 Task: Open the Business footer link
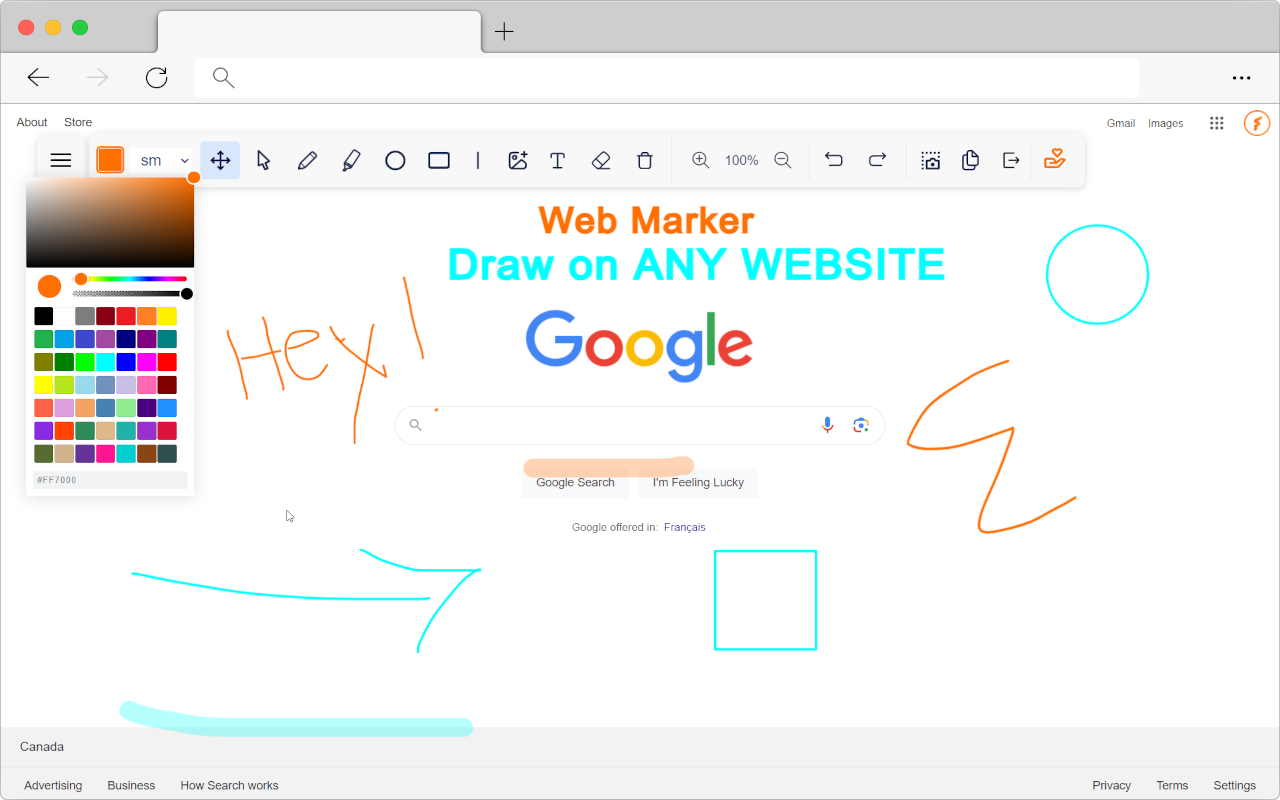131,785
